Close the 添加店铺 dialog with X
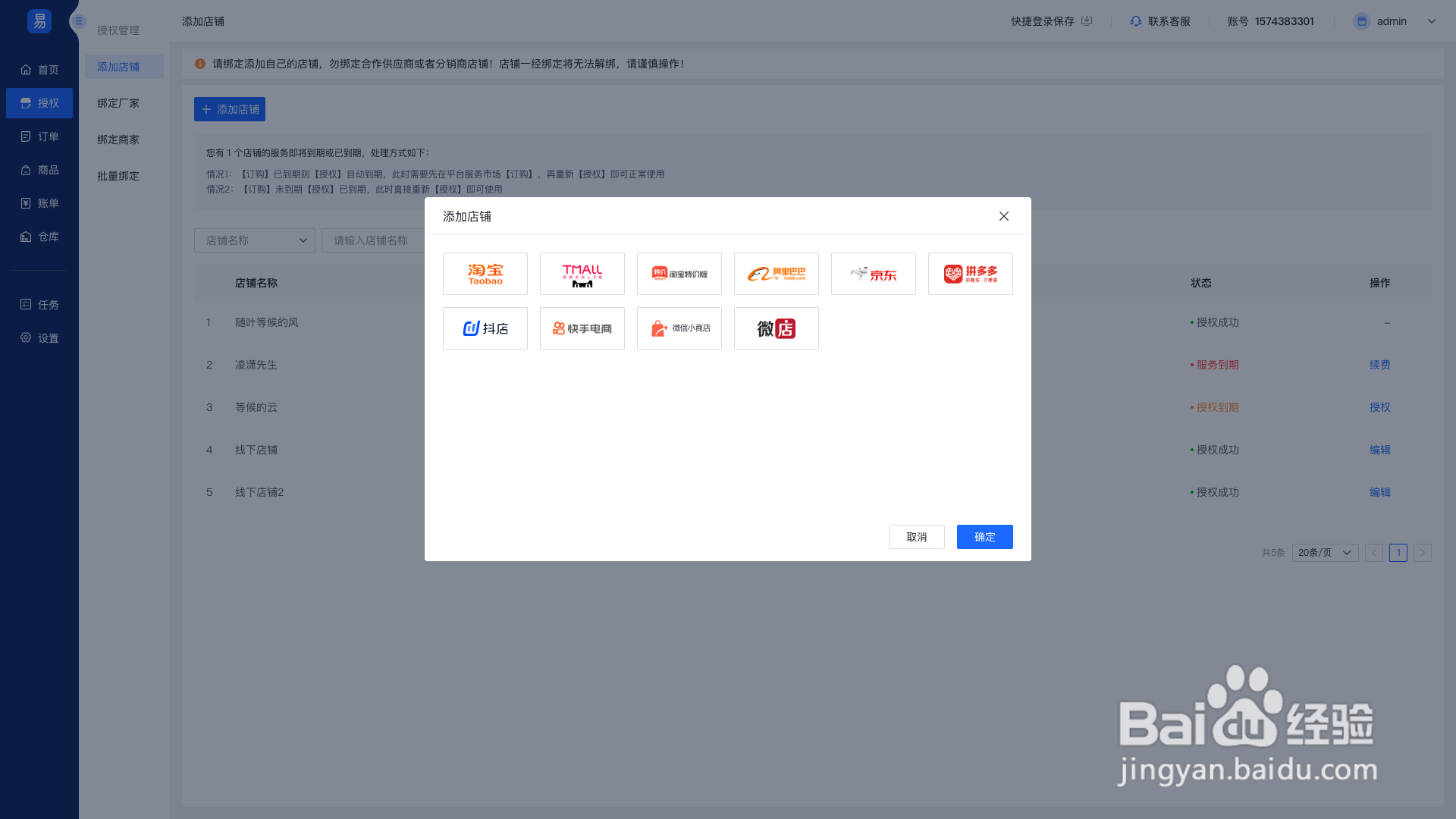This screenshot has height=819, width=1456. click(1004, 216)
